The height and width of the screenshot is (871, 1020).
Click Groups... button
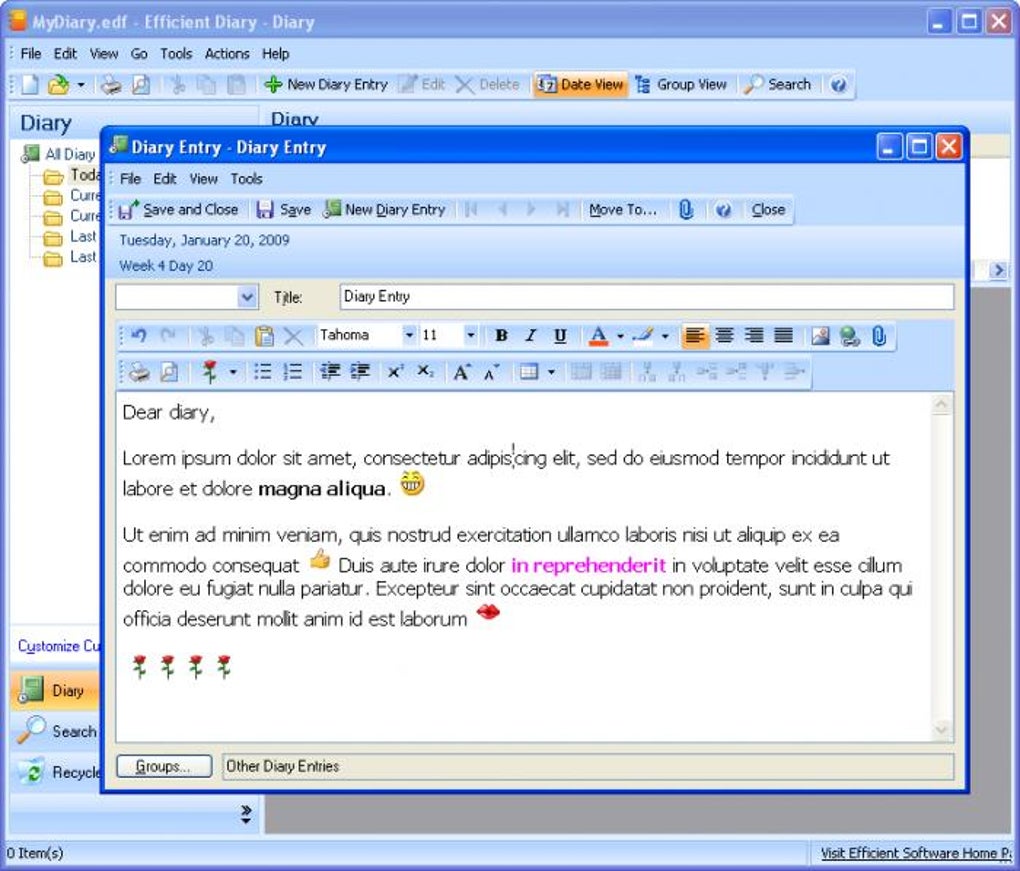tap(164, 766)
